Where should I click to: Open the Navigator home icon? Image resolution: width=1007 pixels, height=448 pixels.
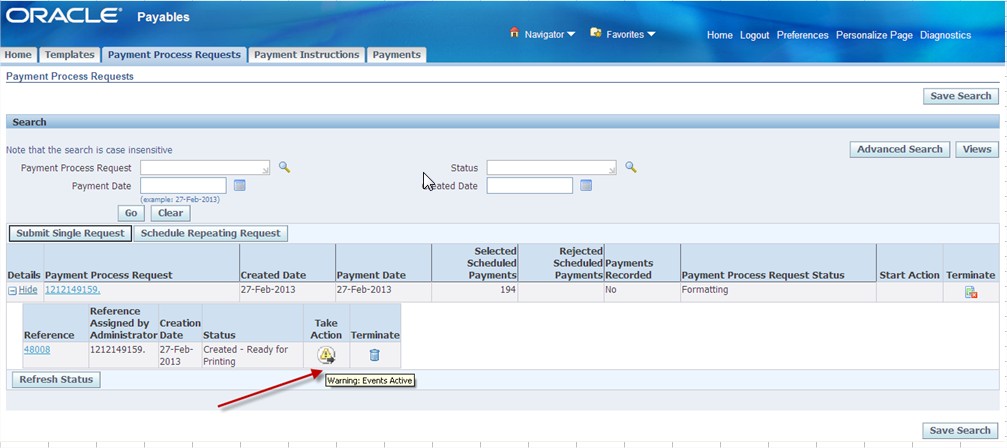514,33
